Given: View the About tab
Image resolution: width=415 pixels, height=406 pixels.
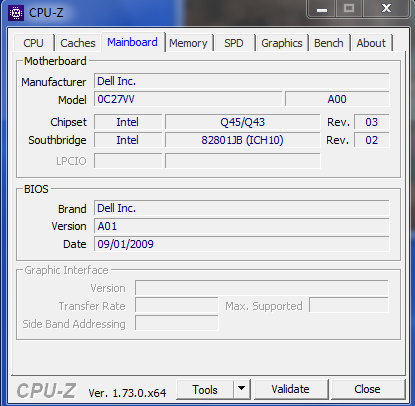Looking at the screenshot, I should click(x=371, y=43).
